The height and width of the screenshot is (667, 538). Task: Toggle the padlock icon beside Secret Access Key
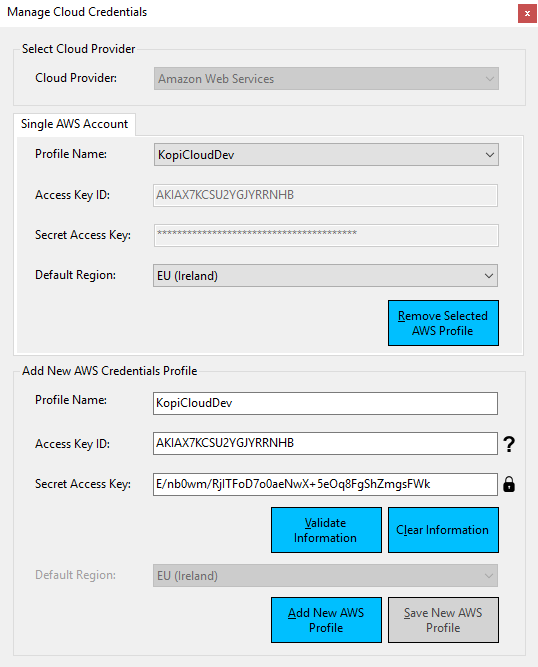click(509, 484)
